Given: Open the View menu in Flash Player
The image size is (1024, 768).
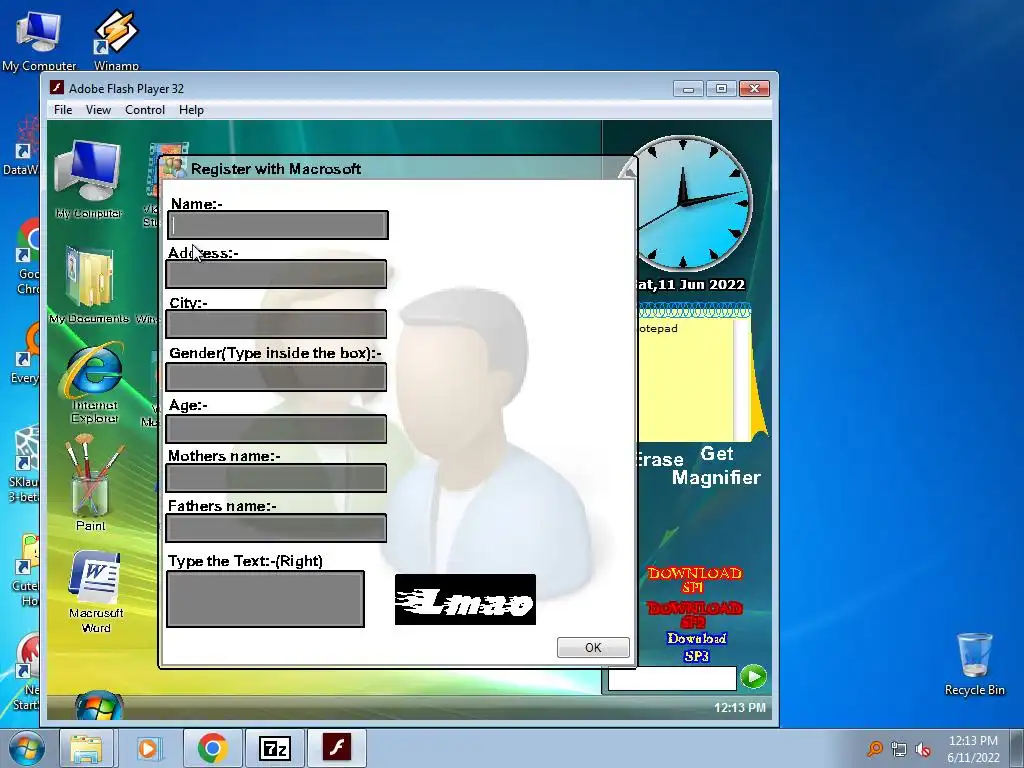Looking at the screenshot, I should click(98, 110).
